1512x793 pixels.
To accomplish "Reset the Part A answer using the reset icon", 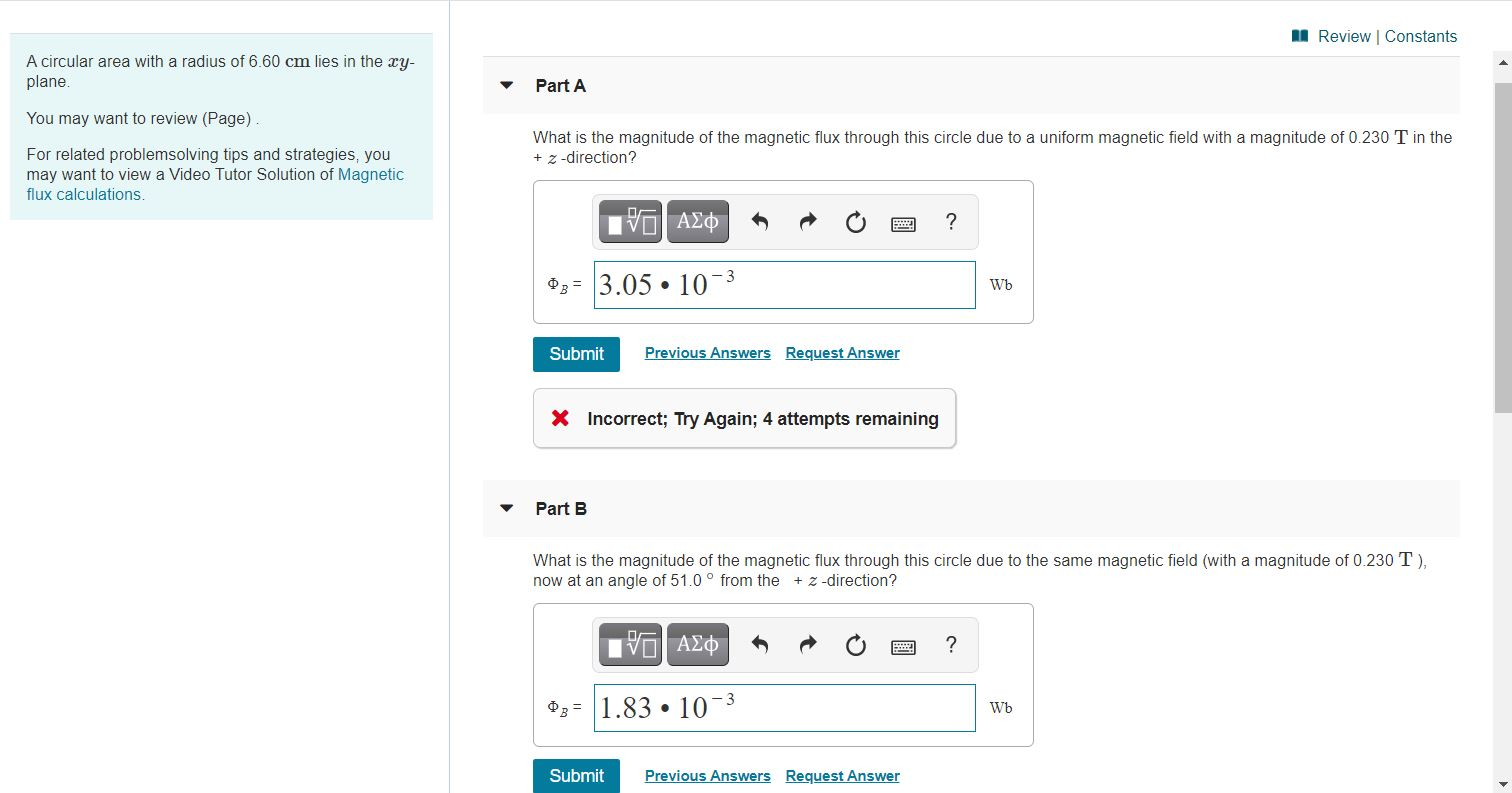I will [x=855, y=221].
